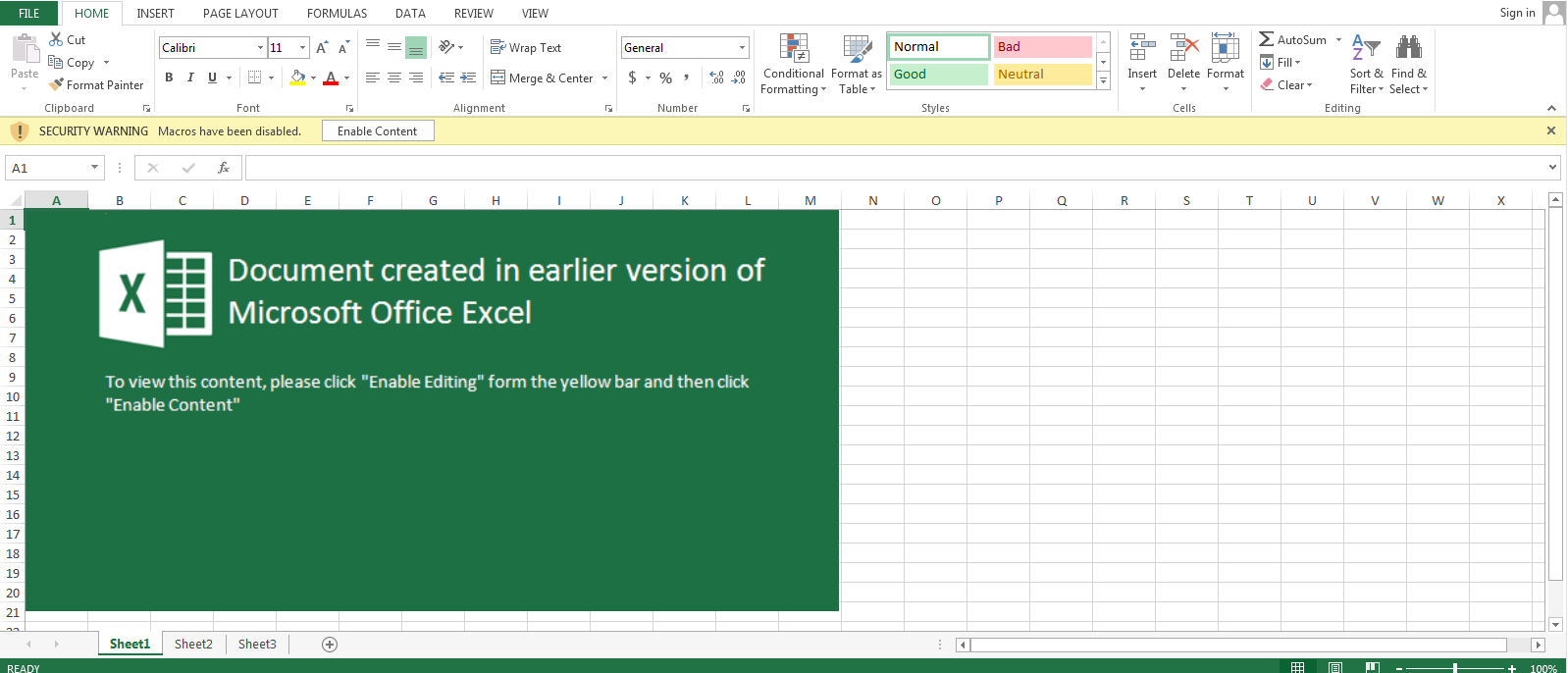1568x673 pixels.
Task: Click Increase Decimal icon
Action: click(716, 78)
